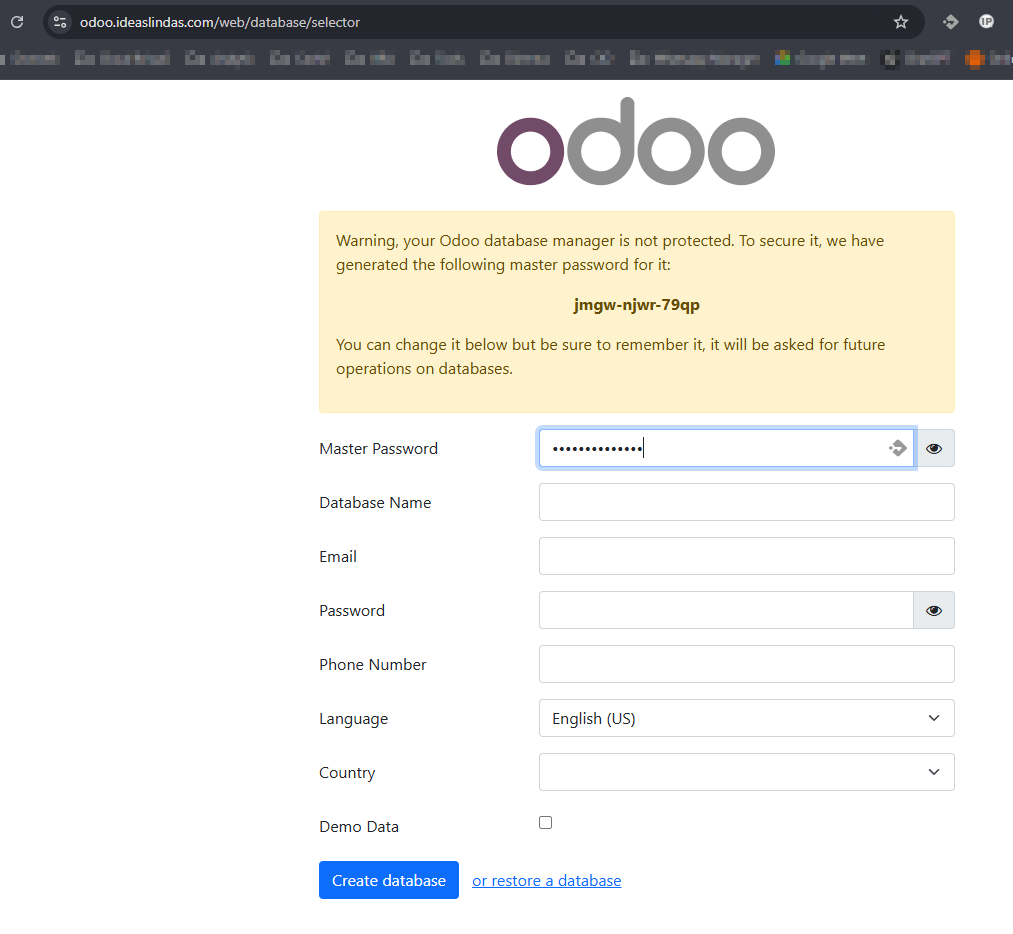Focus the Phone Number input field
Screen dimensions: 1013x934
[746, 664]
